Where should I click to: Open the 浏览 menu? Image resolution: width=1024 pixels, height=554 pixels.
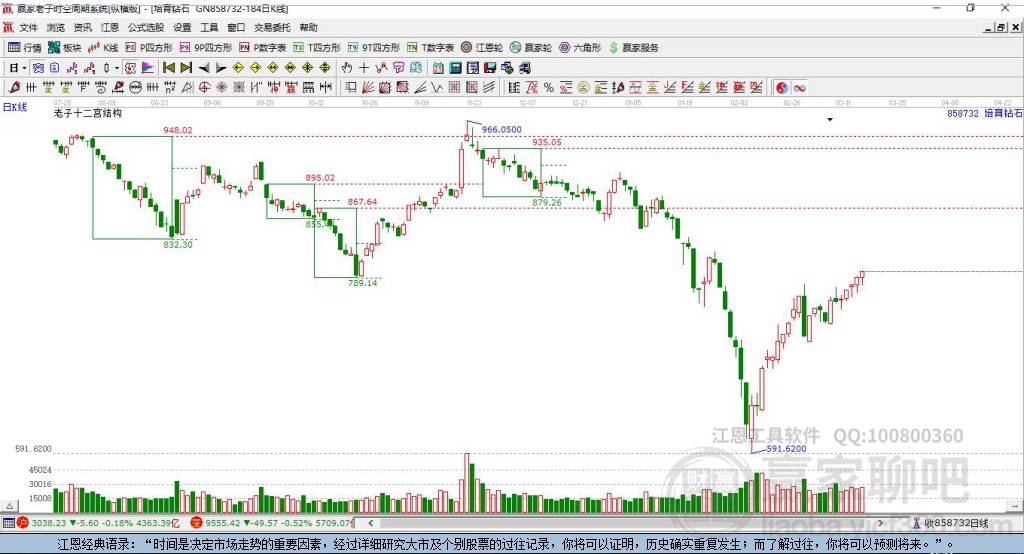tap(56, 27)
